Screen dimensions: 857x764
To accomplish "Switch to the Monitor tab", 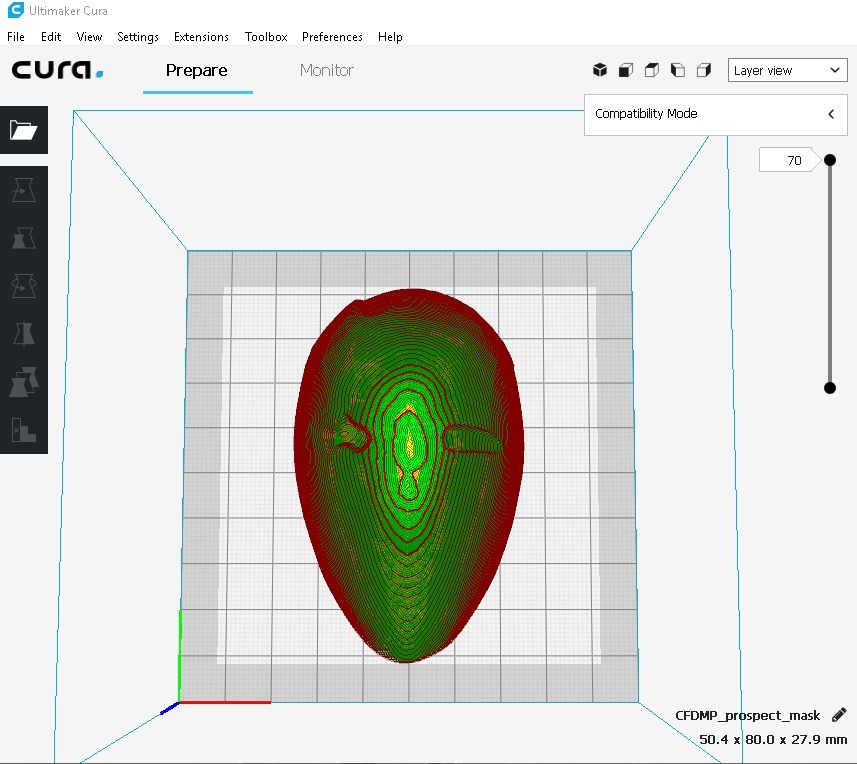I will [327, 70].
